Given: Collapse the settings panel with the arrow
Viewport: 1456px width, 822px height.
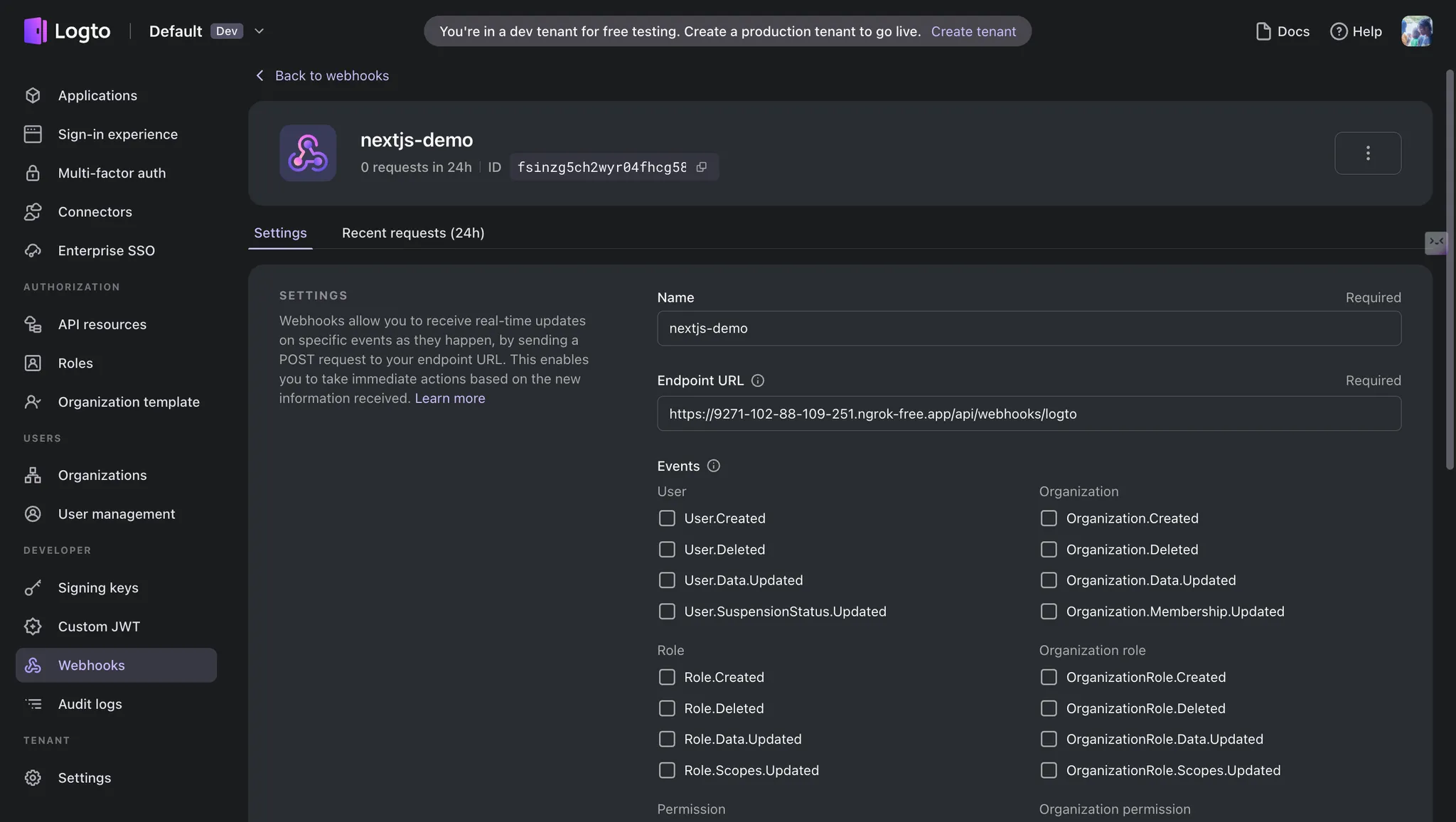Looking at the screenshot, I should coord(1436,242).
